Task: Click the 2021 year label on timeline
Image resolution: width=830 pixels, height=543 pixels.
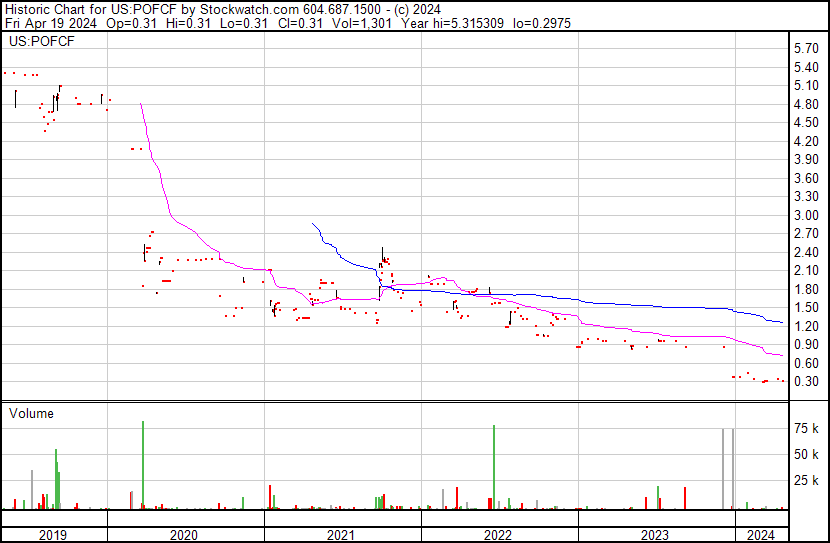Action: tap(341, 535)
